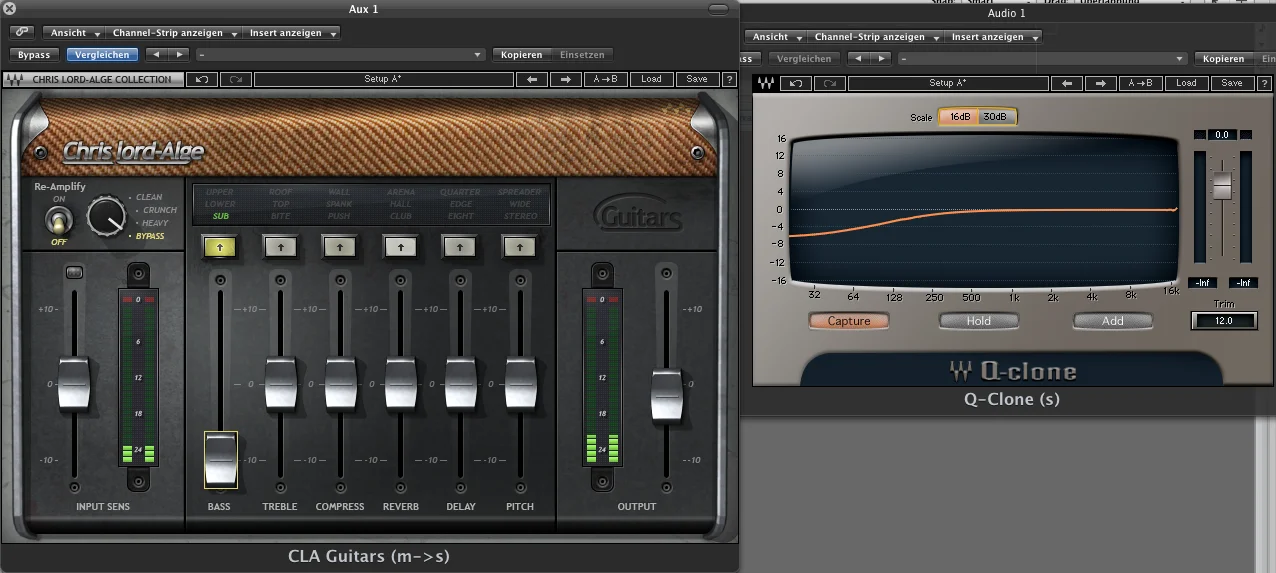Open Insert anzeigen dropdown in Audio 1

[x=995, y=37]
